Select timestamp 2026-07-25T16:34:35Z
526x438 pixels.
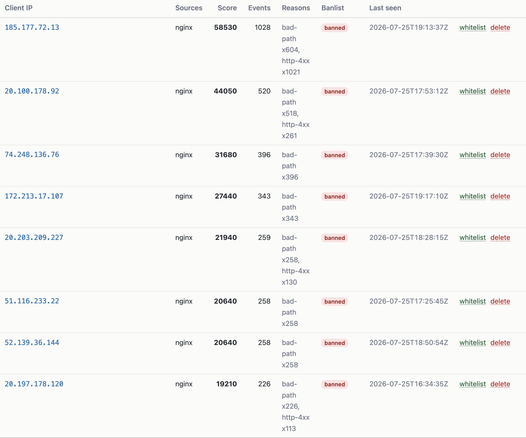(x=409, y=384)
